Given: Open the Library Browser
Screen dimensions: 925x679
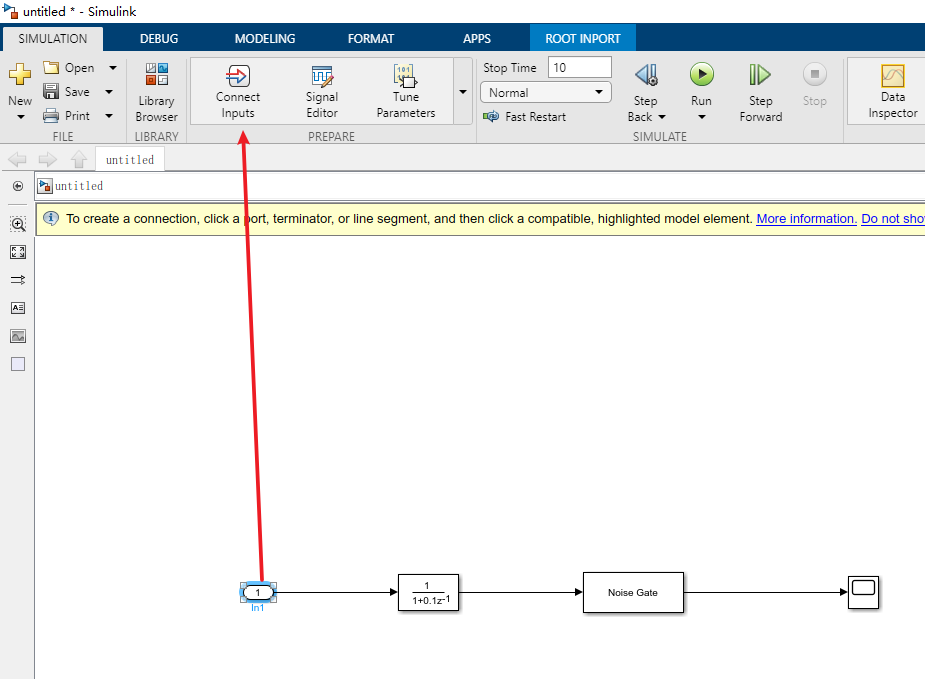Looking at the screenshot, I should (x=156, y=93).
